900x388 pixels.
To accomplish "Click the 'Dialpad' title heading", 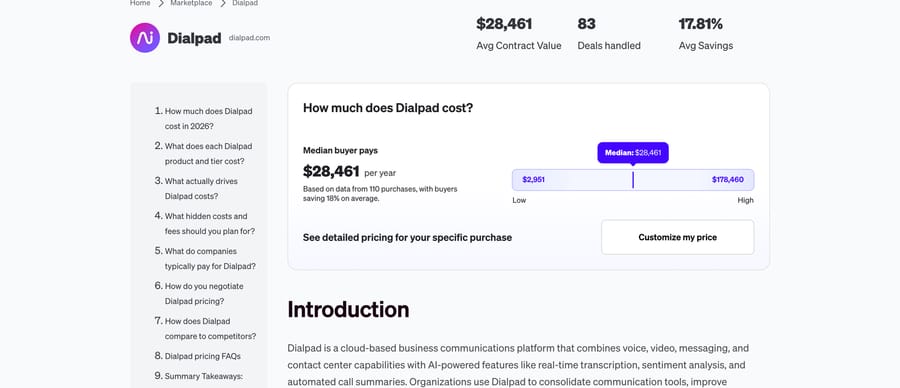I will click(x=194, y=38).
